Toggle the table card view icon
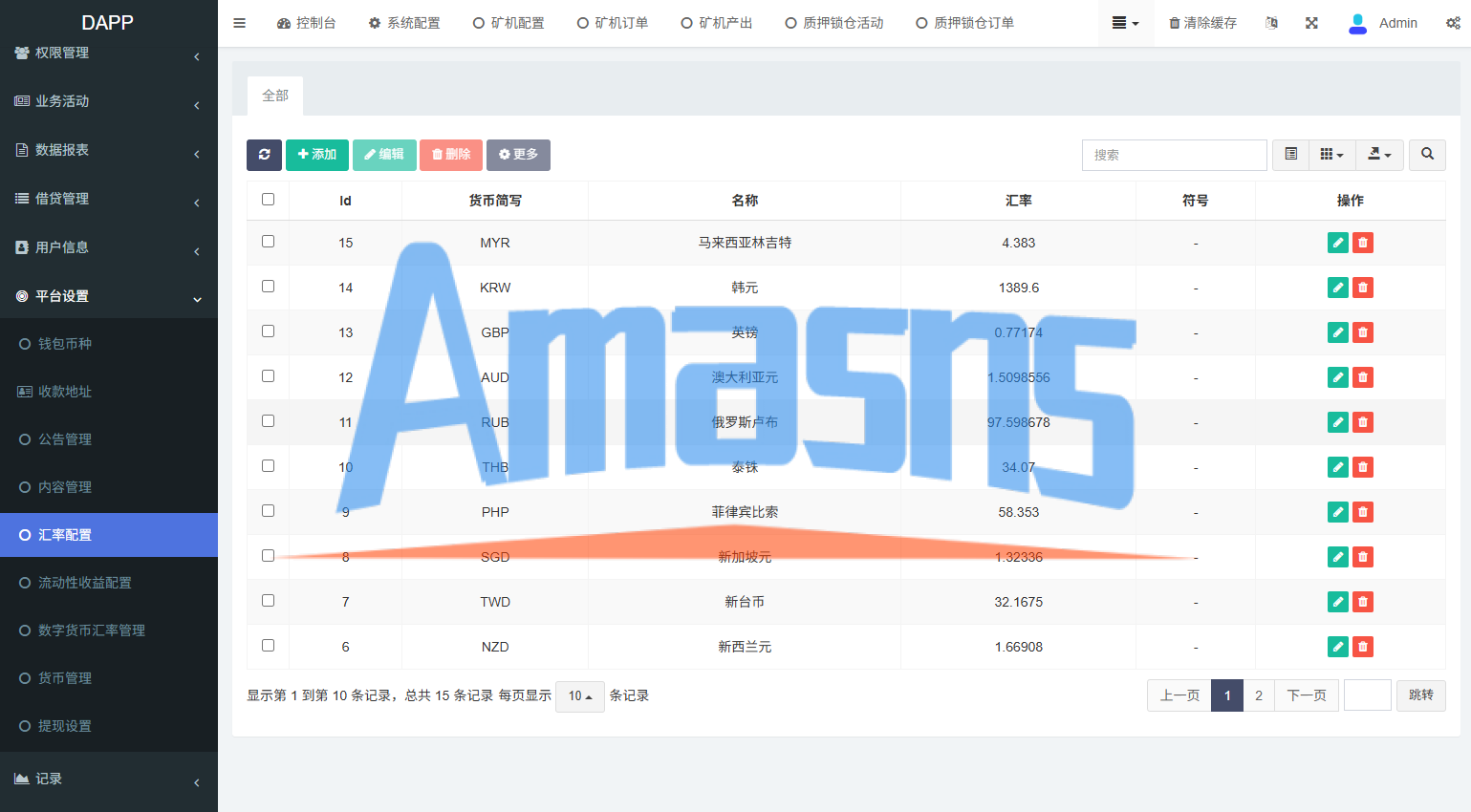 pos(1290,155)
